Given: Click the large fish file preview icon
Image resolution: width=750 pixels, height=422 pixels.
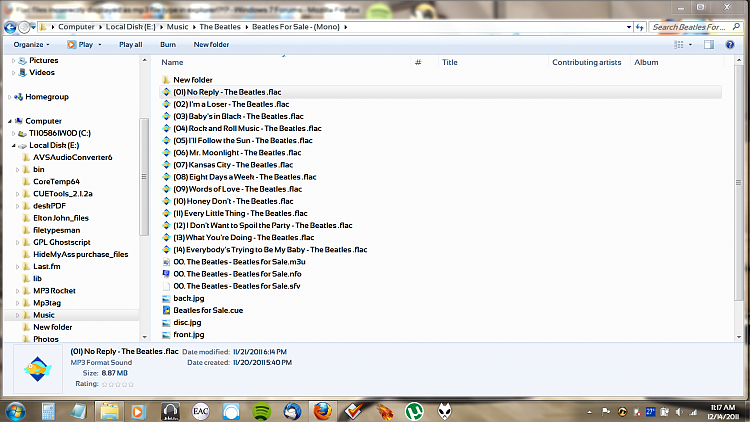Looking at the screenshot, I should coord(38,369).
